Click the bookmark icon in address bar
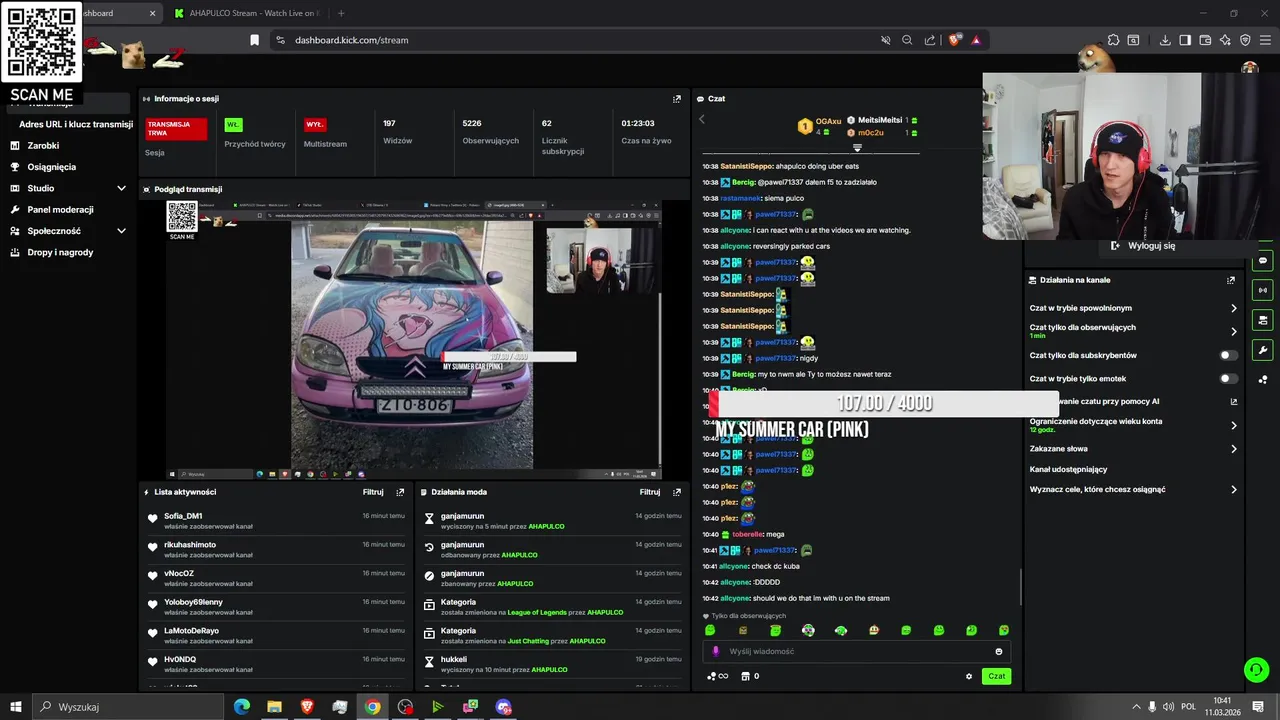This screenshot has width=1280, height=720. coord(255,40)
